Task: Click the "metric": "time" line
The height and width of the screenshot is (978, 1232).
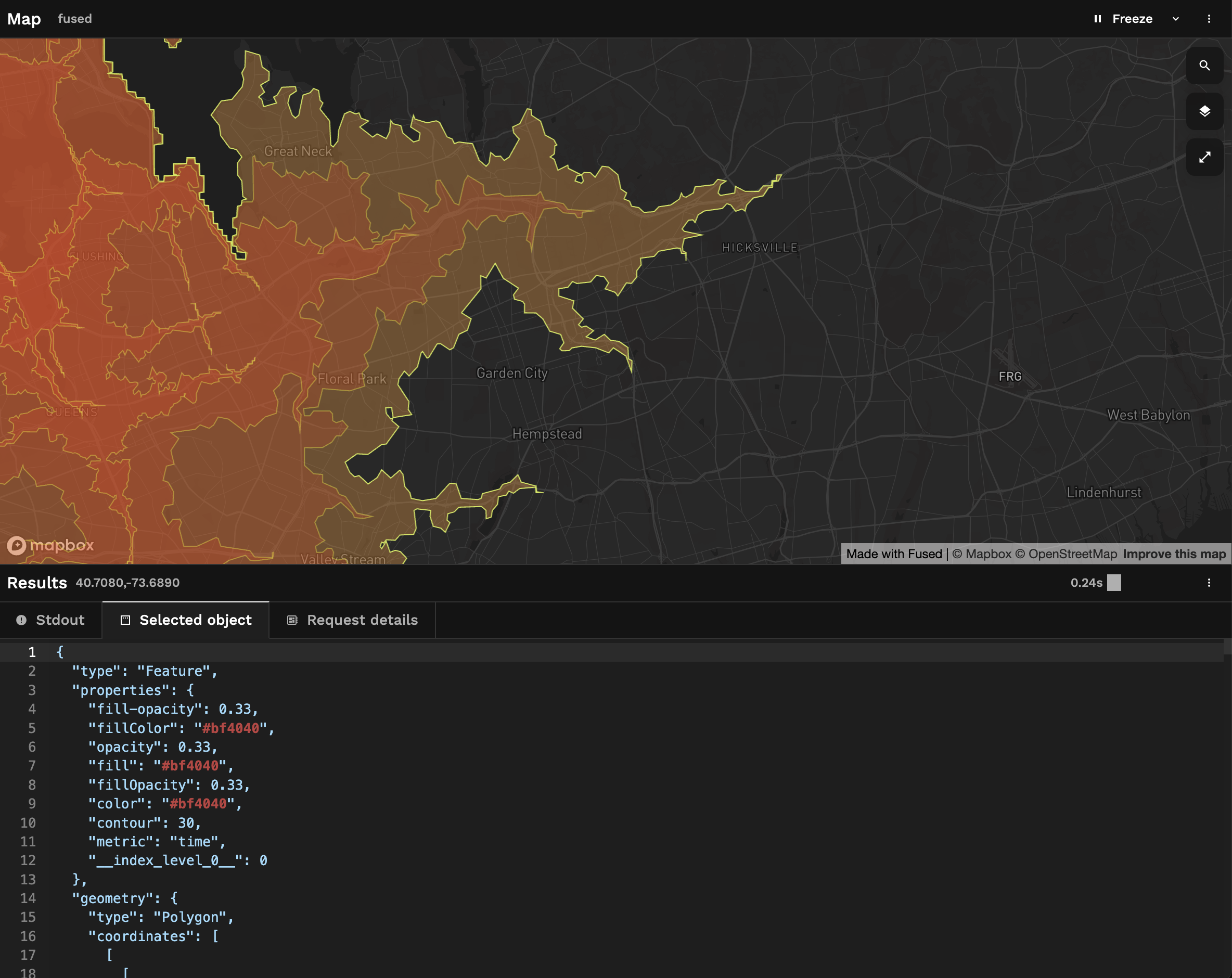Action: click(x=157, y=842)
